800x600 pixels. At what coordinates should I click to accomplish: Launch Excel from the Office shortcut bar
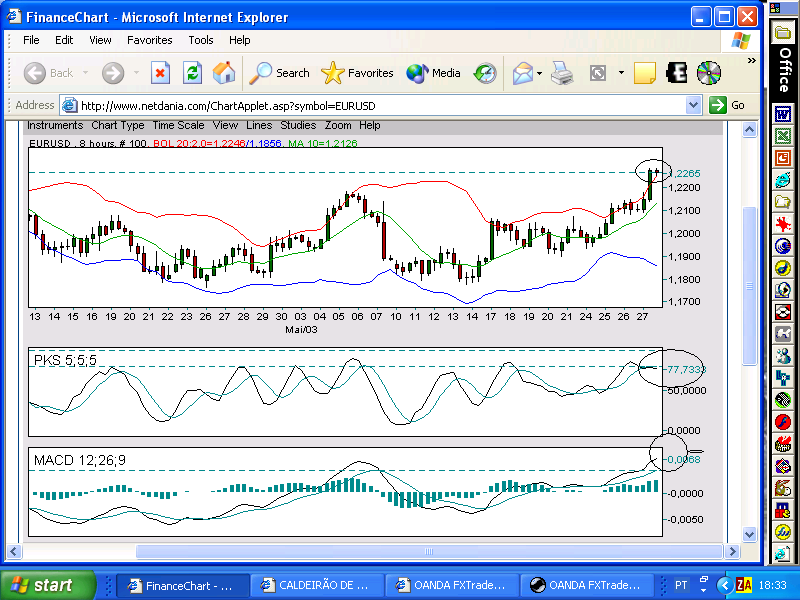783,135
